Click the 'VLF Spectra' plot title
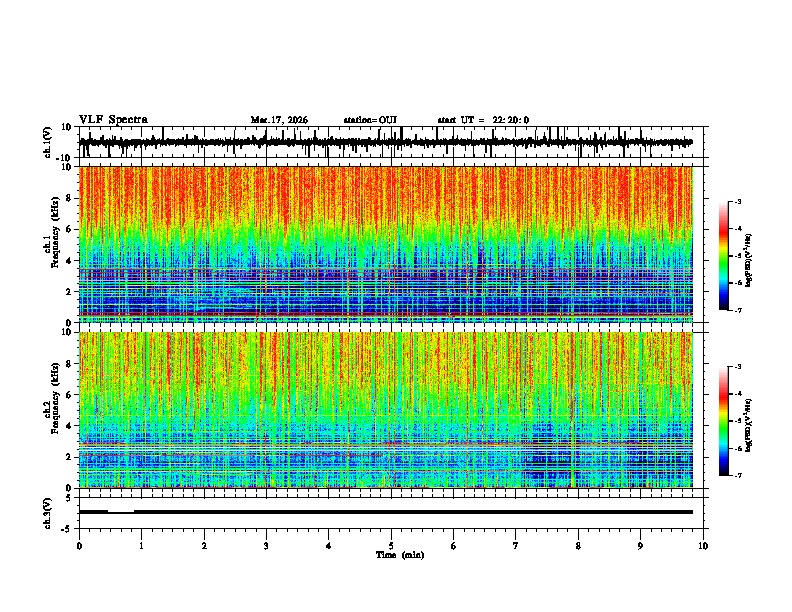 click(113, 120)
